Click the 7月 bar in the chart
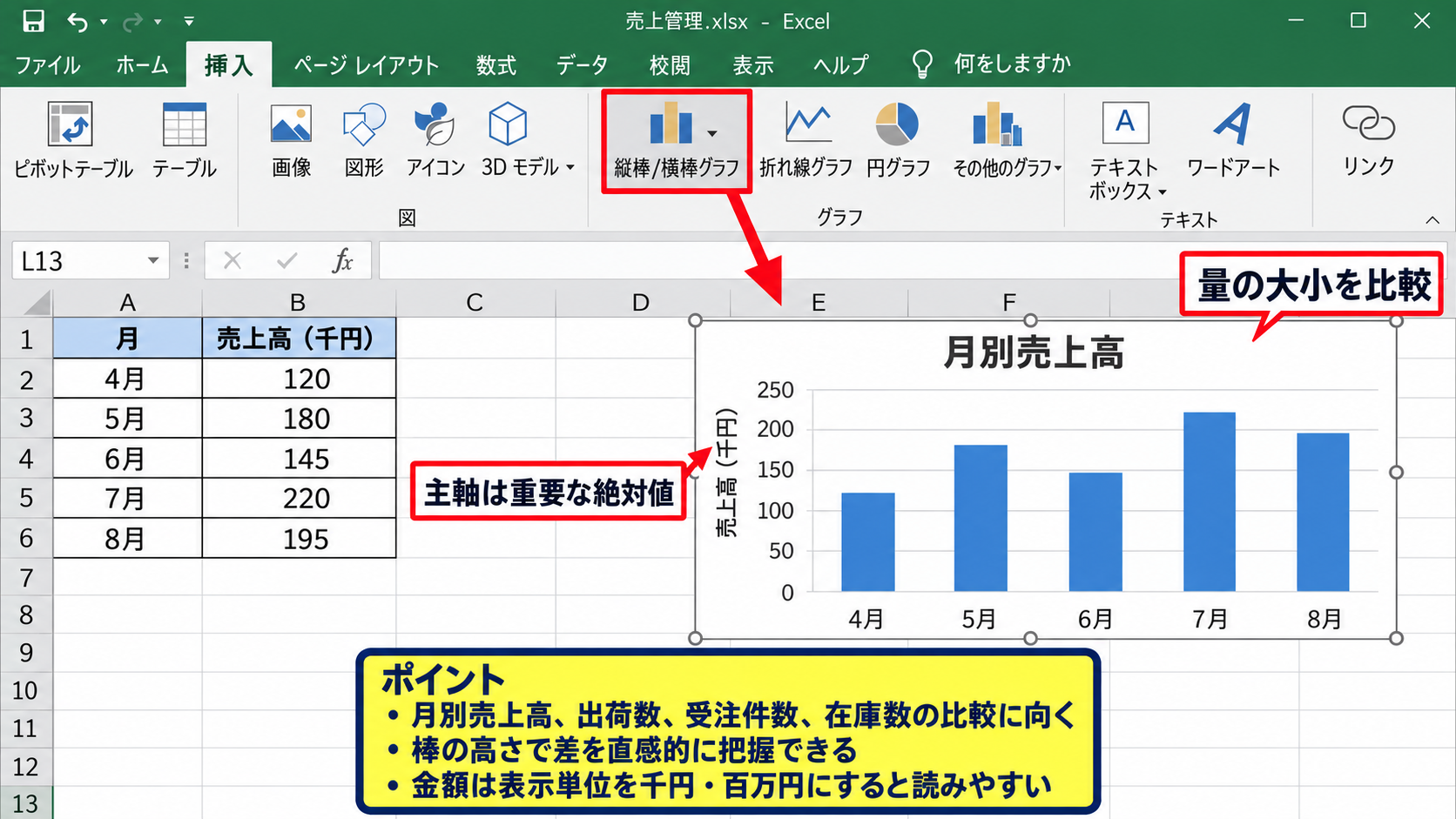This screenshot has width=1456, height=819. coord(1210,502)
